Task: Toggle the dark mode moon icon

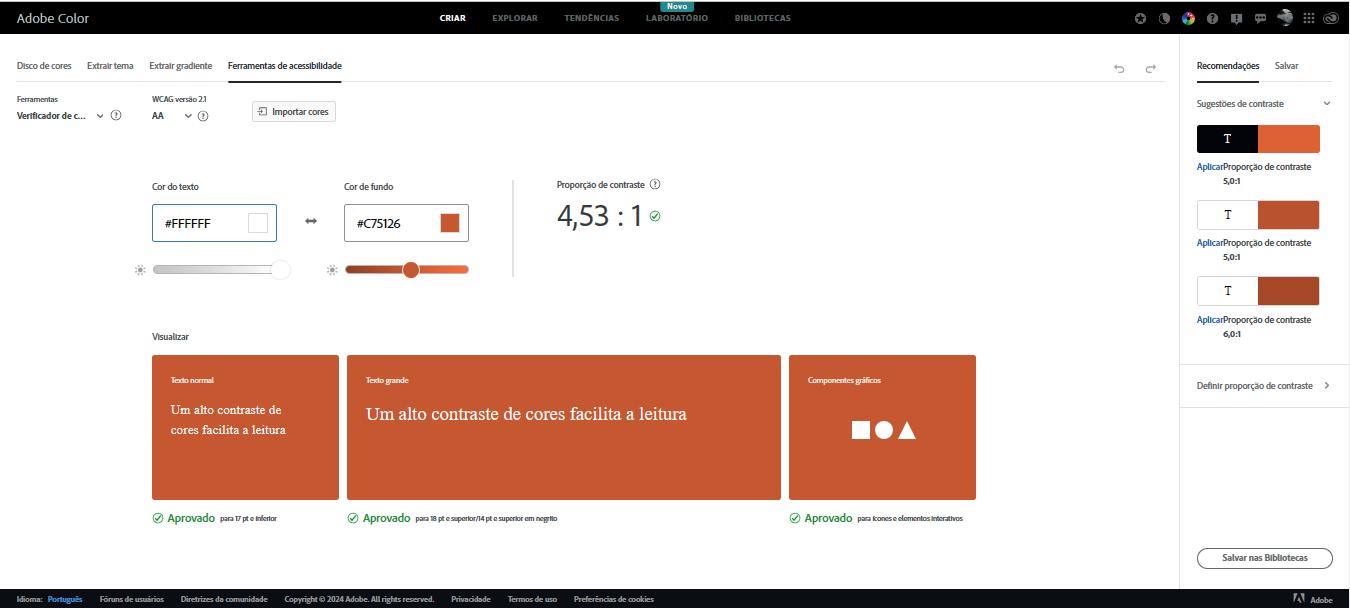Action: [1164, 18]
